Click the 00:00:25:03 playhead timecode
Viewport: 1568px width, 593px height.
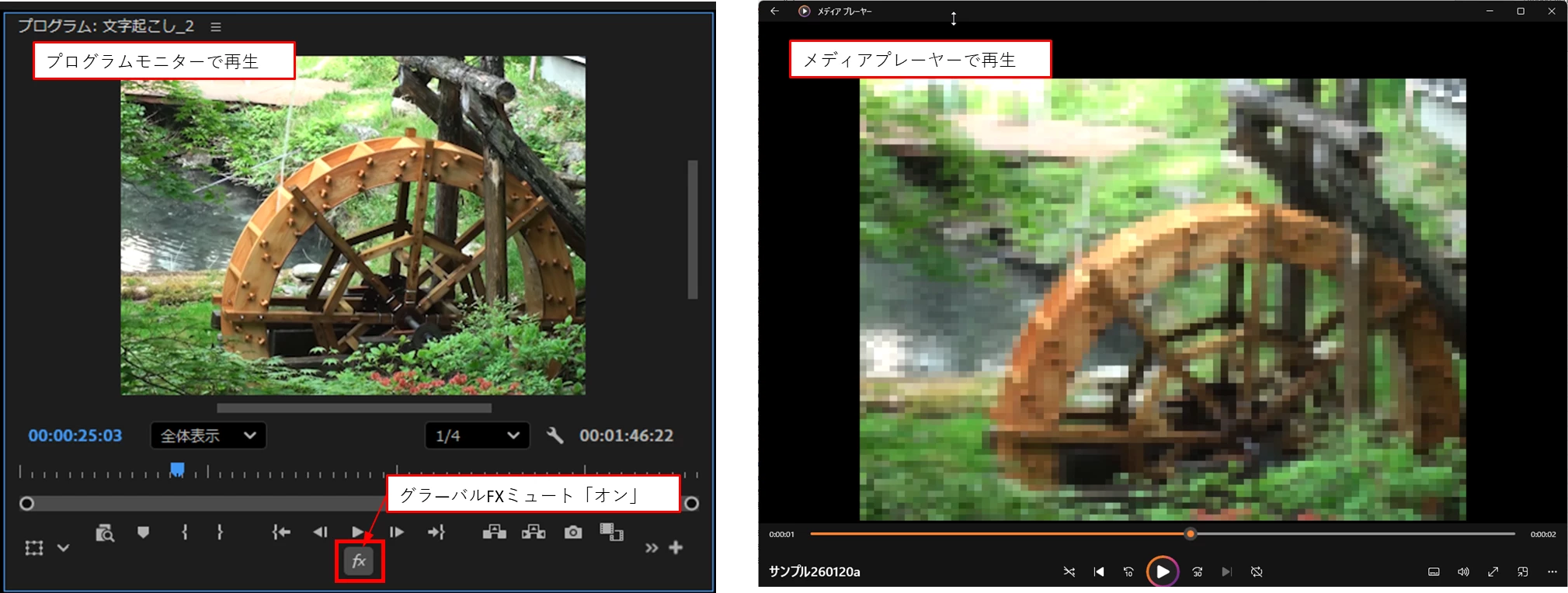pos(75,435)
